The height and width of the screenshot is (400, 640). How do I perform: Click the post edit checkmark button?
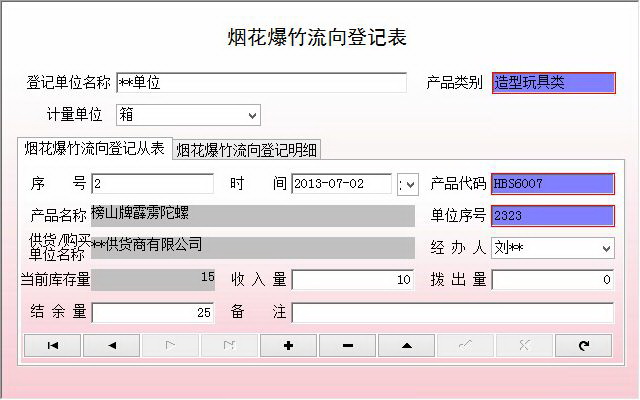[466, 346]
